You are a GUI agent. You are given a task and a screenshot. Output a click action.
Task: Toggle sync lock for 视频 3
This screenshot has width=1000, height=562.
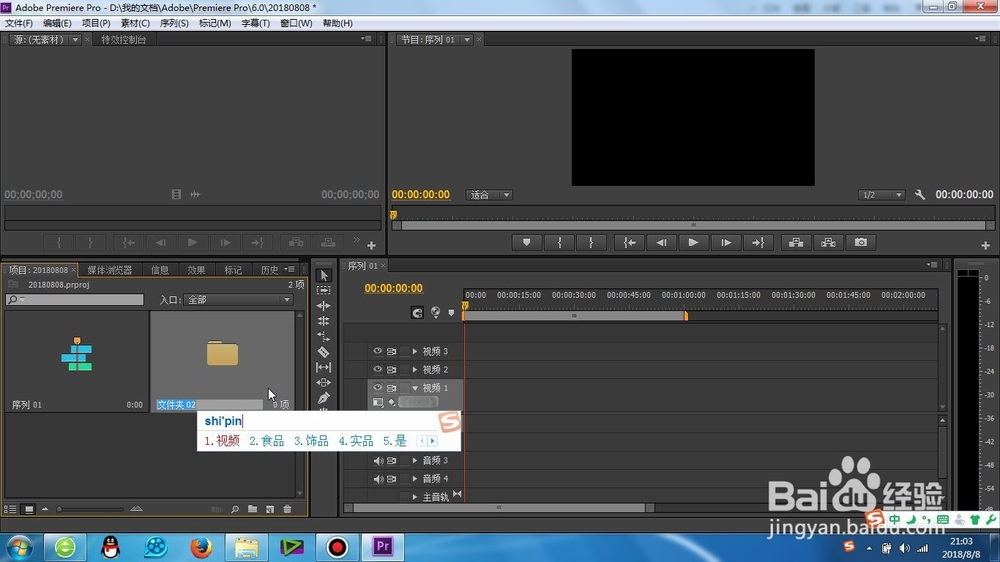(392, 351)
